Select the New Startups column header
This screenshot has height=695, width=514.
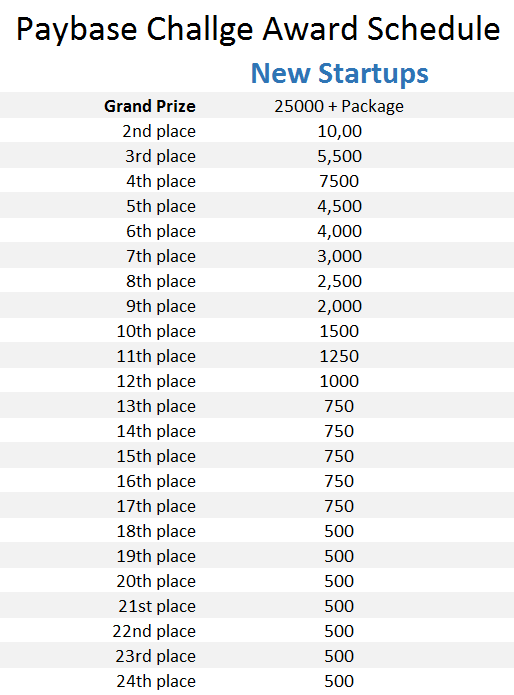(x=339, y=73)
